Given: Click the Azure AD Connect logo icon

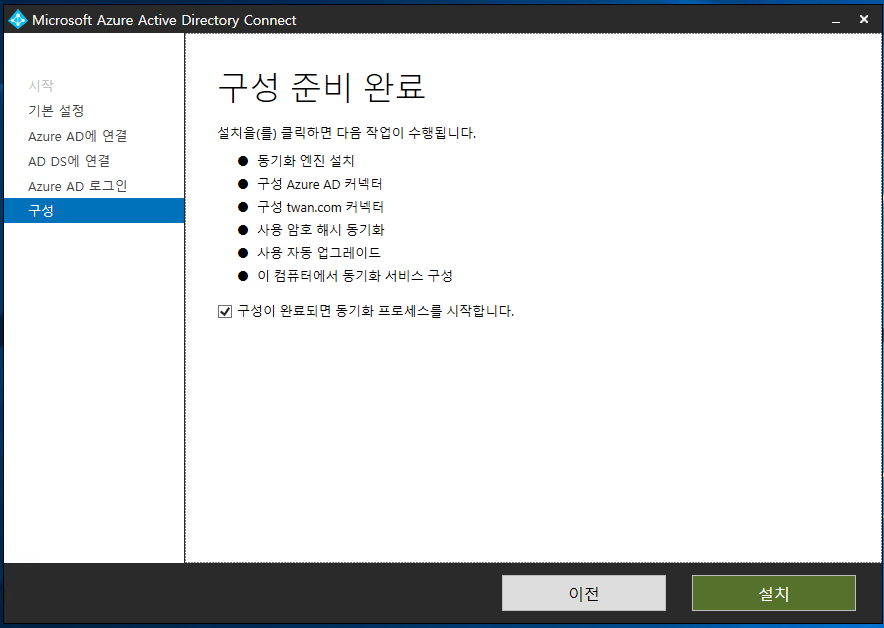Looking at the screenshot, I should 18,20.
